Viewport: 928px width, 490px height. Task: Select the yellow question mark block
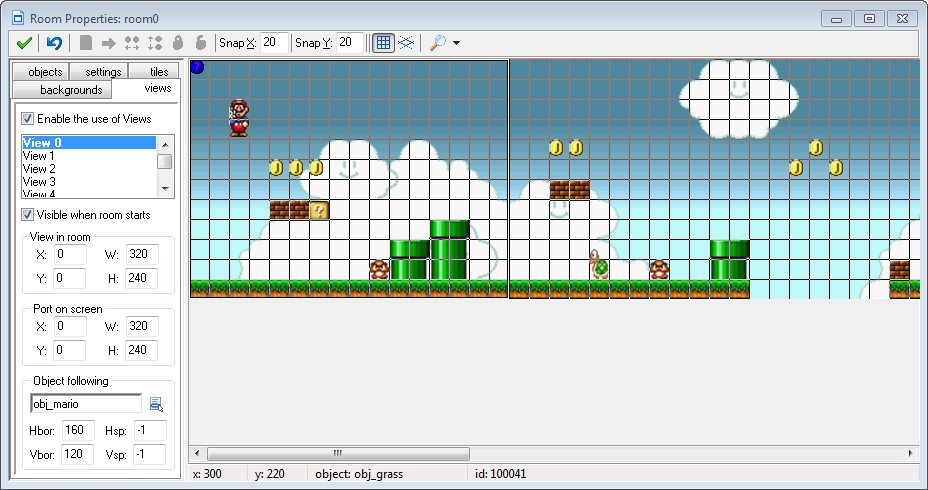point(319,210)
